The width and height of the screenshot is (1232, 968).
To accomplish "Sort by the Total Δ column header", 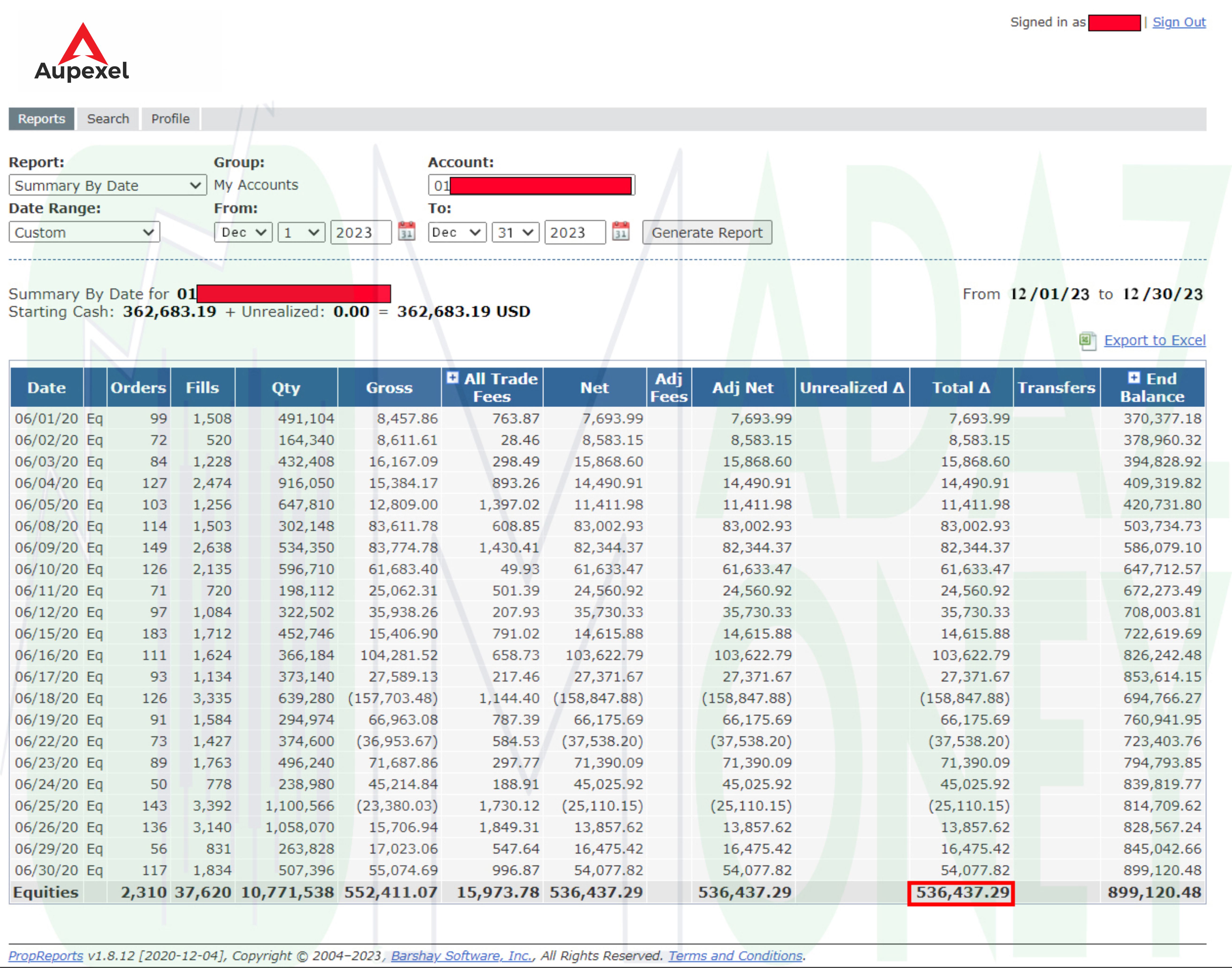I will pyautogui.click(x=962, y=388).
